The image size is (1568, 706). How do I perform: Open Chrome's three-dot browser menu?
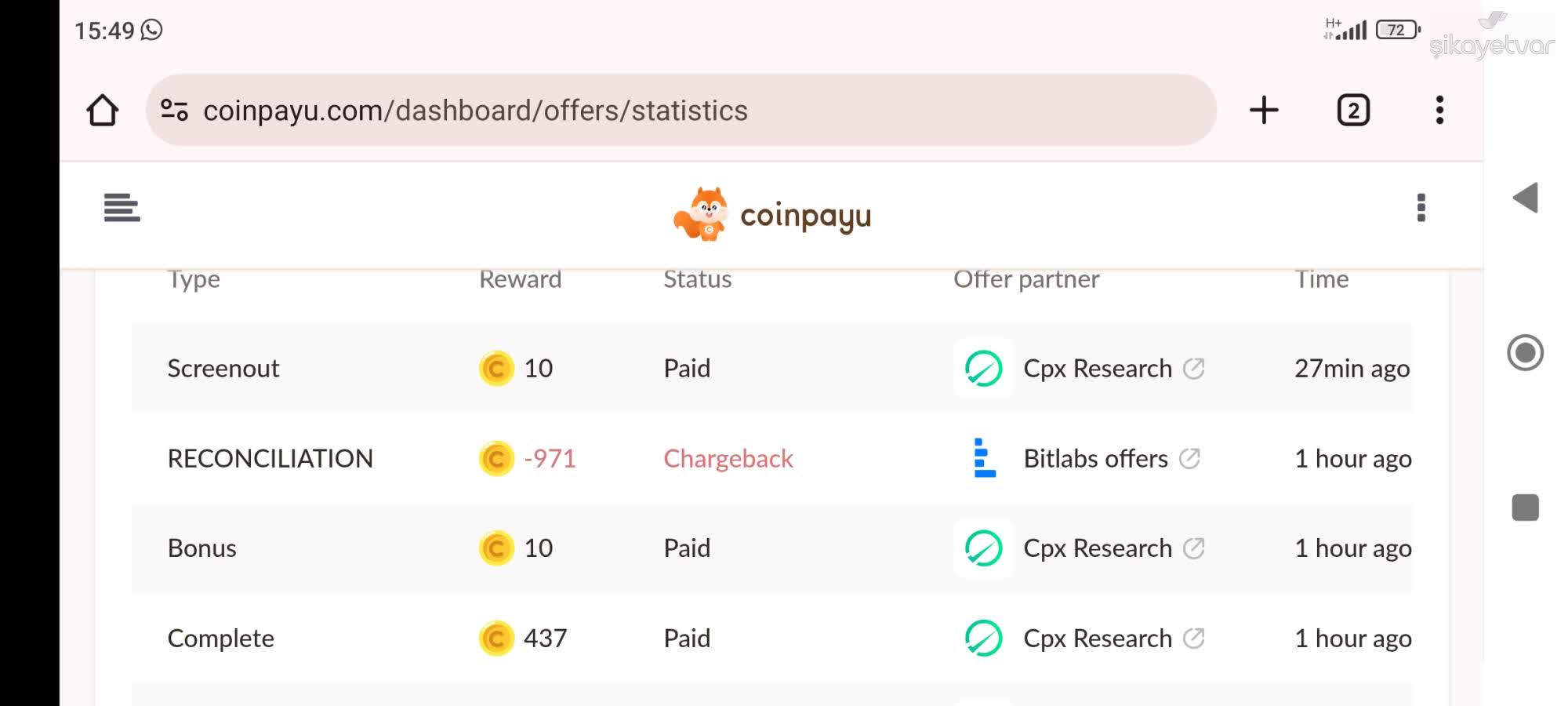pyautogui.click(x=1439, y=110)
